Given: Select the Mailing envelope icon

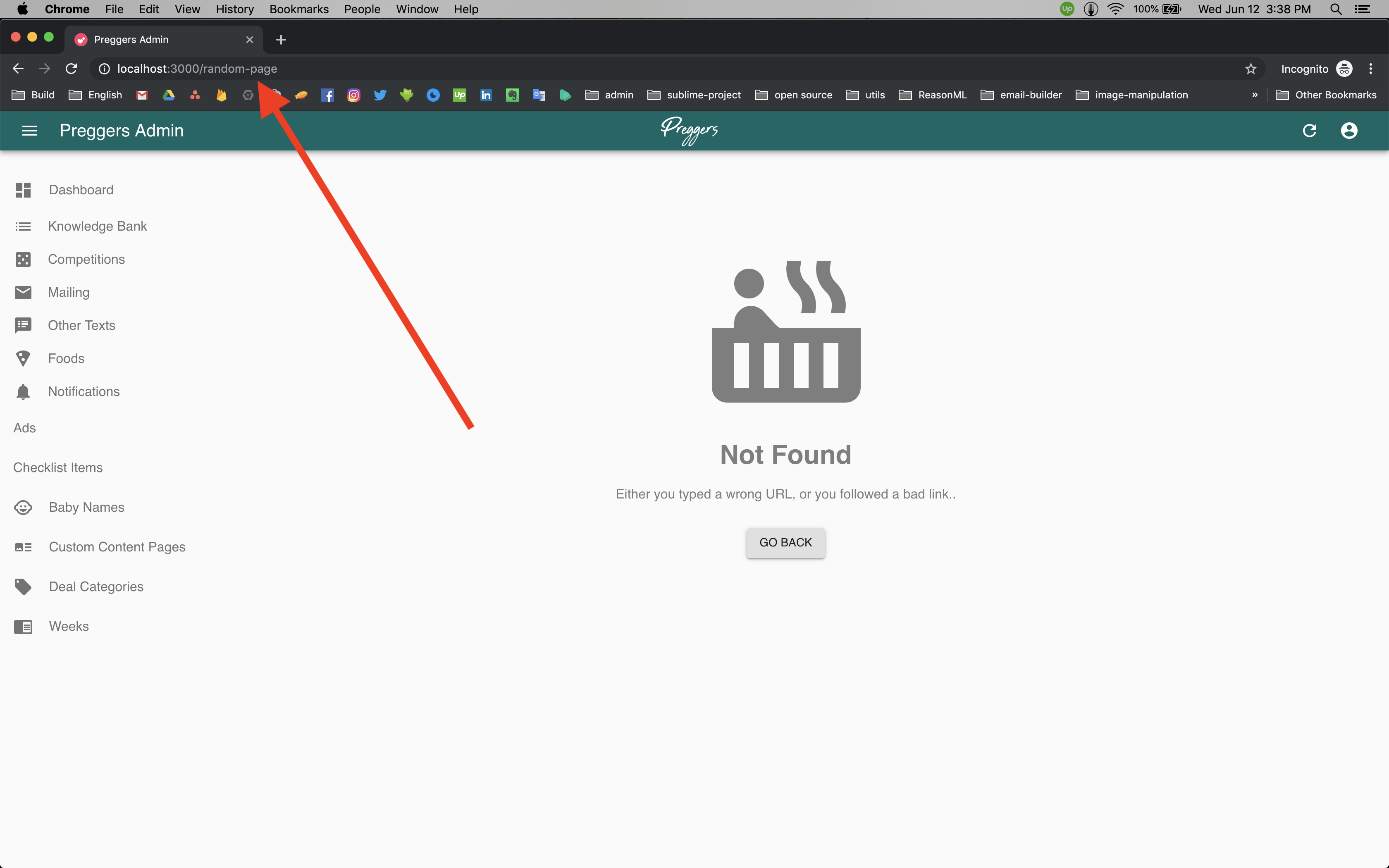Looking at the screenshot, I should click(22, 292).
